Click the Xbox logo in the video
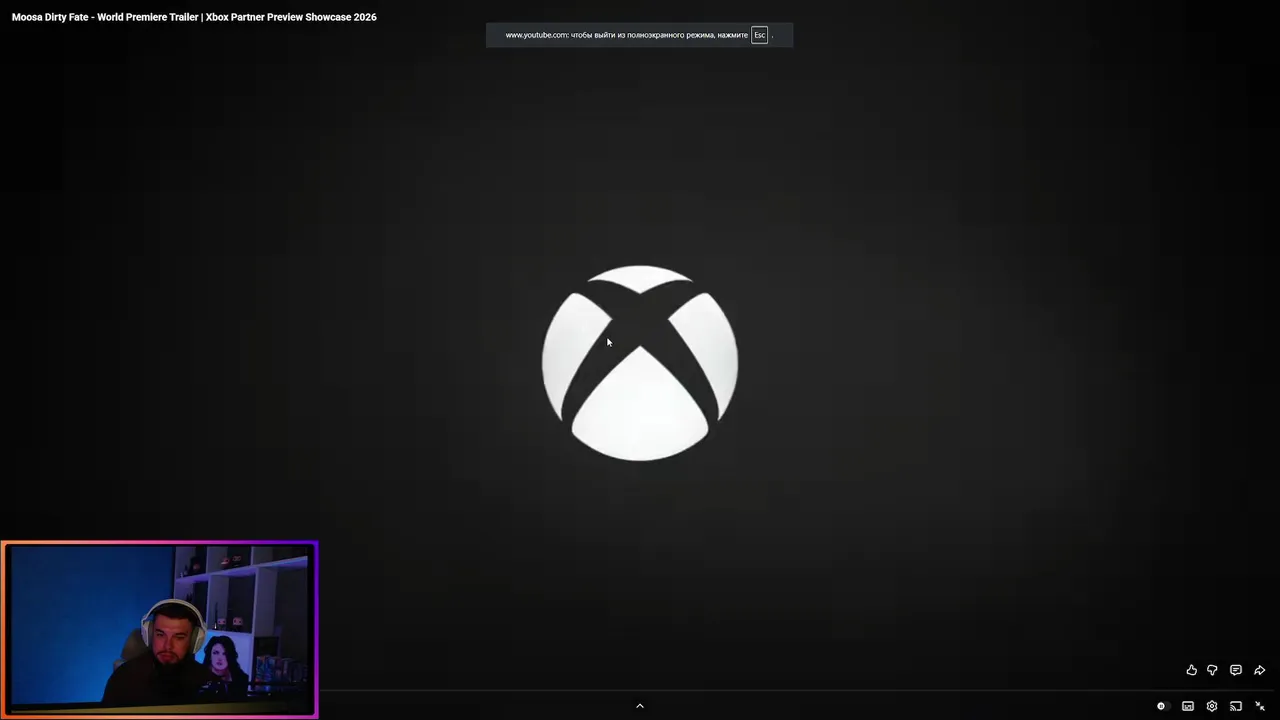The width and height of the screenshot is (1280, 720). tap(640, 363)
